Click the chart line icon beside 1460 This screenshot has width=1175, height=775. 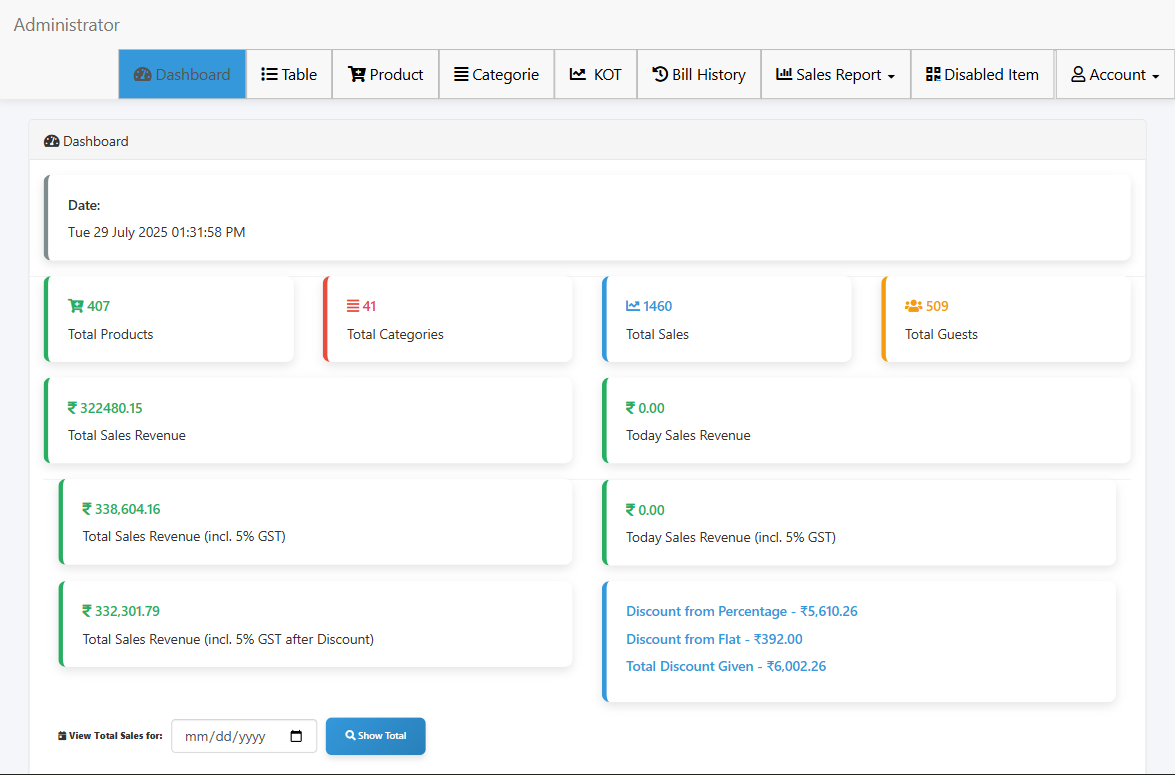click(633, 306)
